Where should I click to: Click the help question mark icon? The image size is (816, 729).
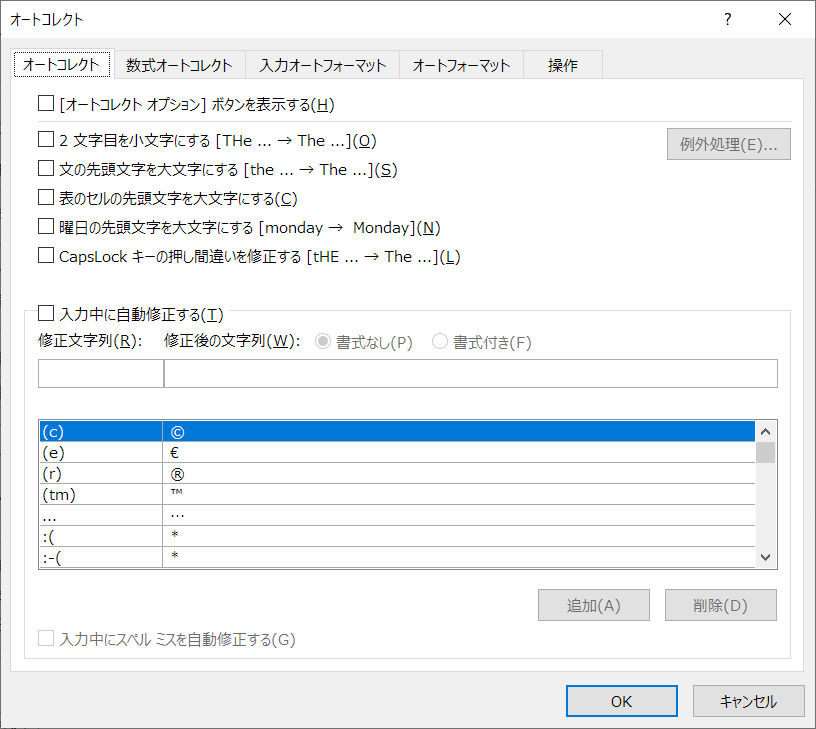click(x=728, y=19)
